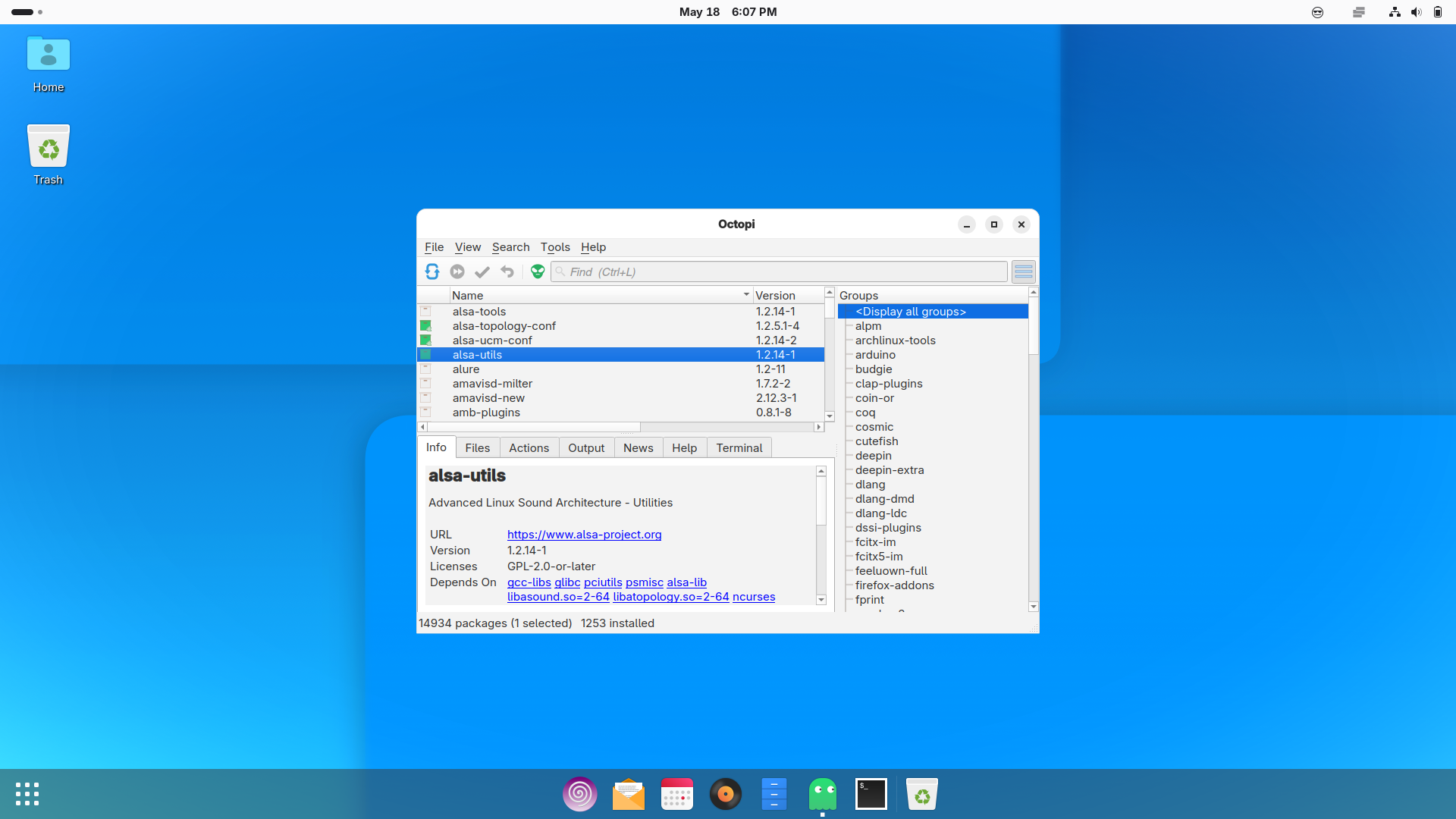The height and width of the screenshot is (819, 1456).
Task: Click the alsa-tools uninstalled status icon
Action: [425, 312]
